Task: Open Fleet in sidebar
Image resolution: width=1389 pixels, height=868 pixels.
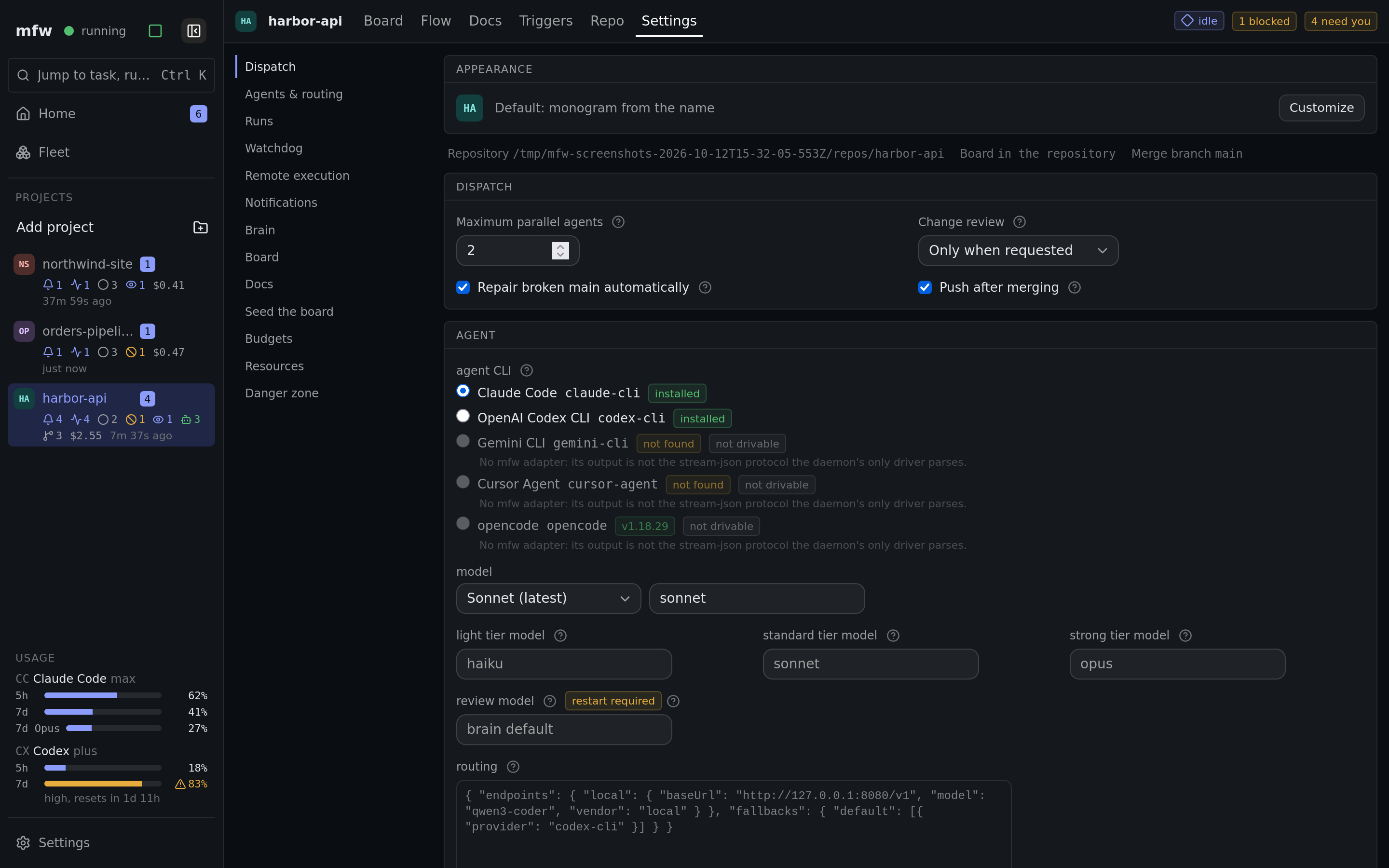Action: 111,152
